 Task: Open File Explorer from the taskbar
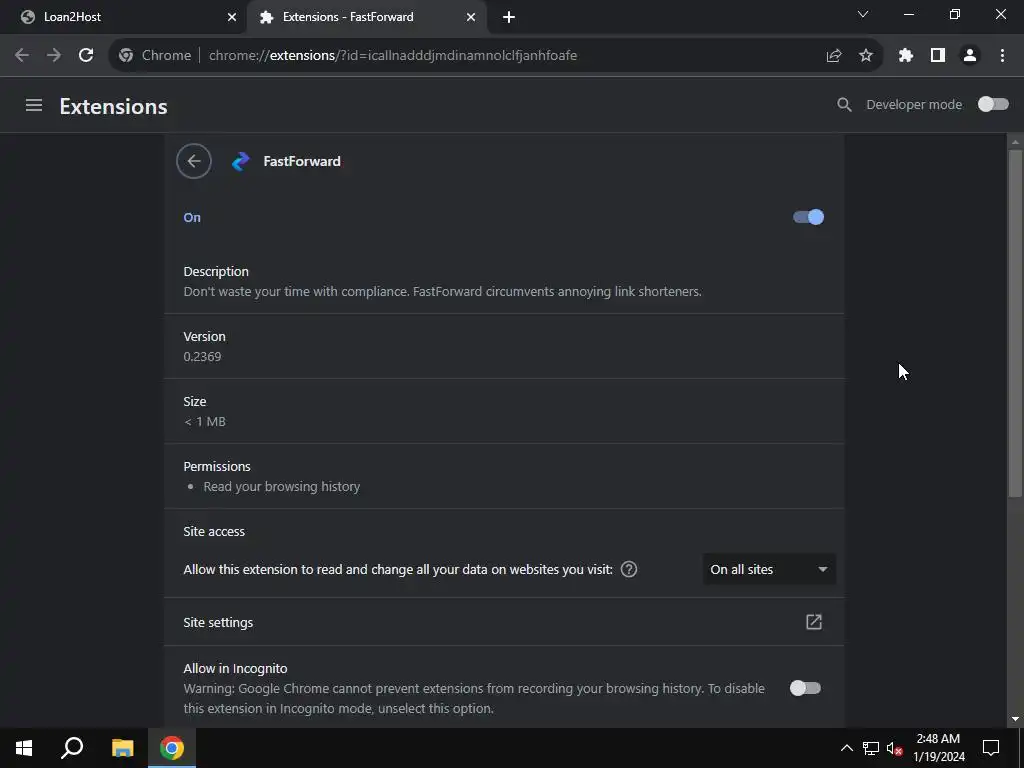point(122,748)
